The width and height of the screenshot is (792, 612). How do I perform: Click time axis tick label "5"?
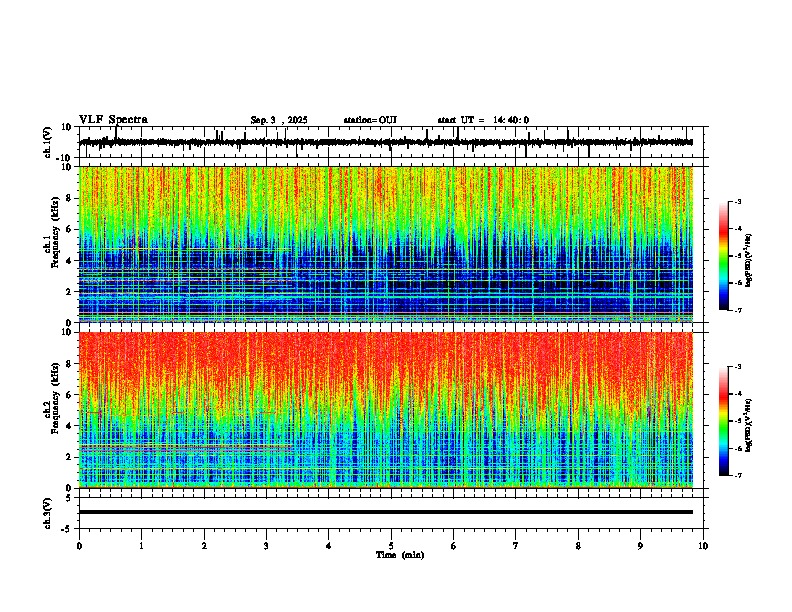click(x=391, y=546)
